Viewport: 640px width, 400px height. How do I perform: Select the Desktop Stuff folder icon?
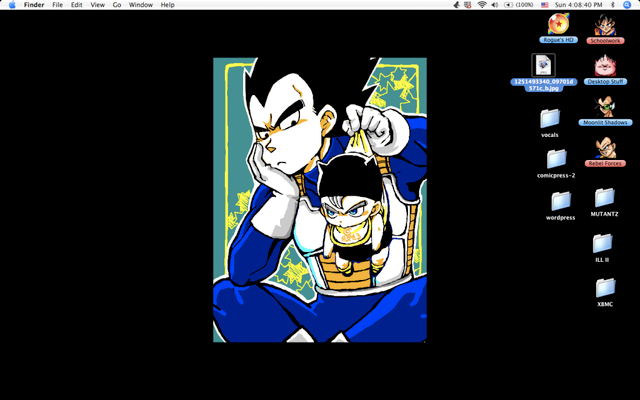pyautogui.click(x=605, y=66)
